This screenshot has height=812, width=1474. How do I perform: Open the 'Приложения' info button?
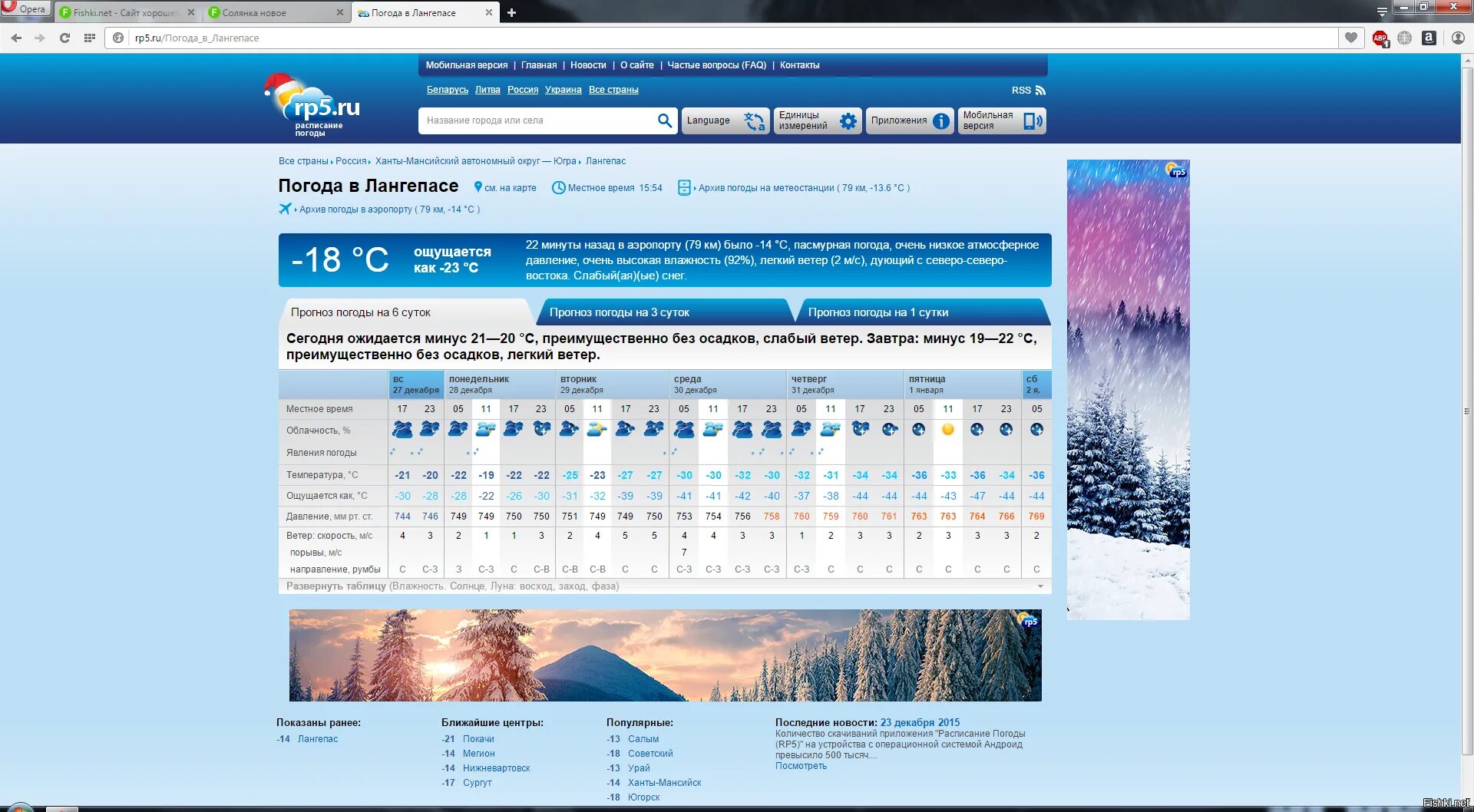pyautogui.click(x=910, y=120)
